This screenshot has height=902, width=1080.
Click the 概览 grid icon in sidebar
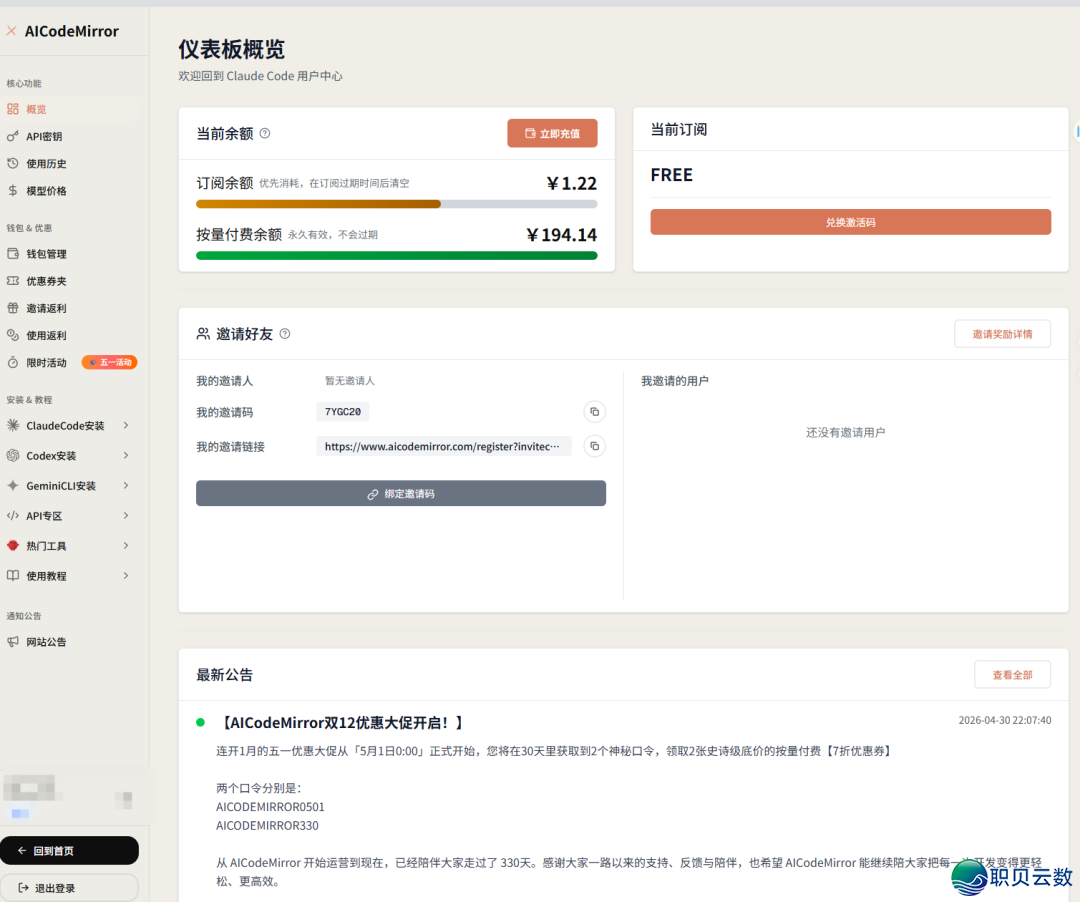click(13, 109)
